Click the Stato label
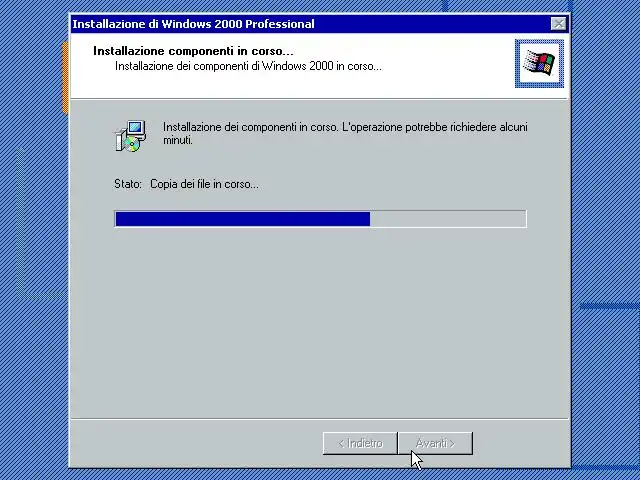This screenshot has height=480, width=640. pos(128,184)
